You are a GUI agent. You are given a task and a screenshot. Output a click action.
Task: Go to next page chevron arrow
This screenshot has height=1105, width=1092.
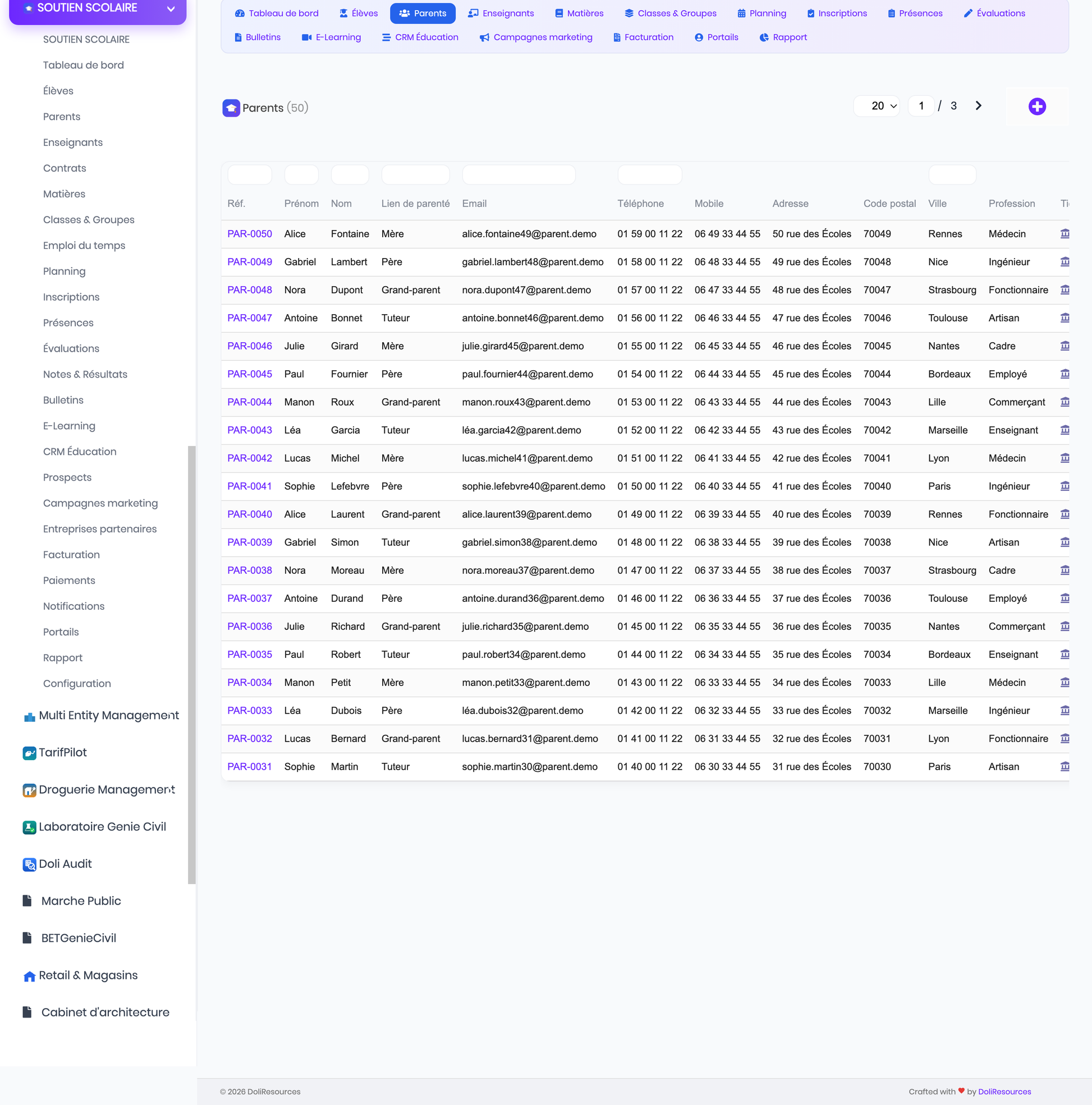point(978,106)
